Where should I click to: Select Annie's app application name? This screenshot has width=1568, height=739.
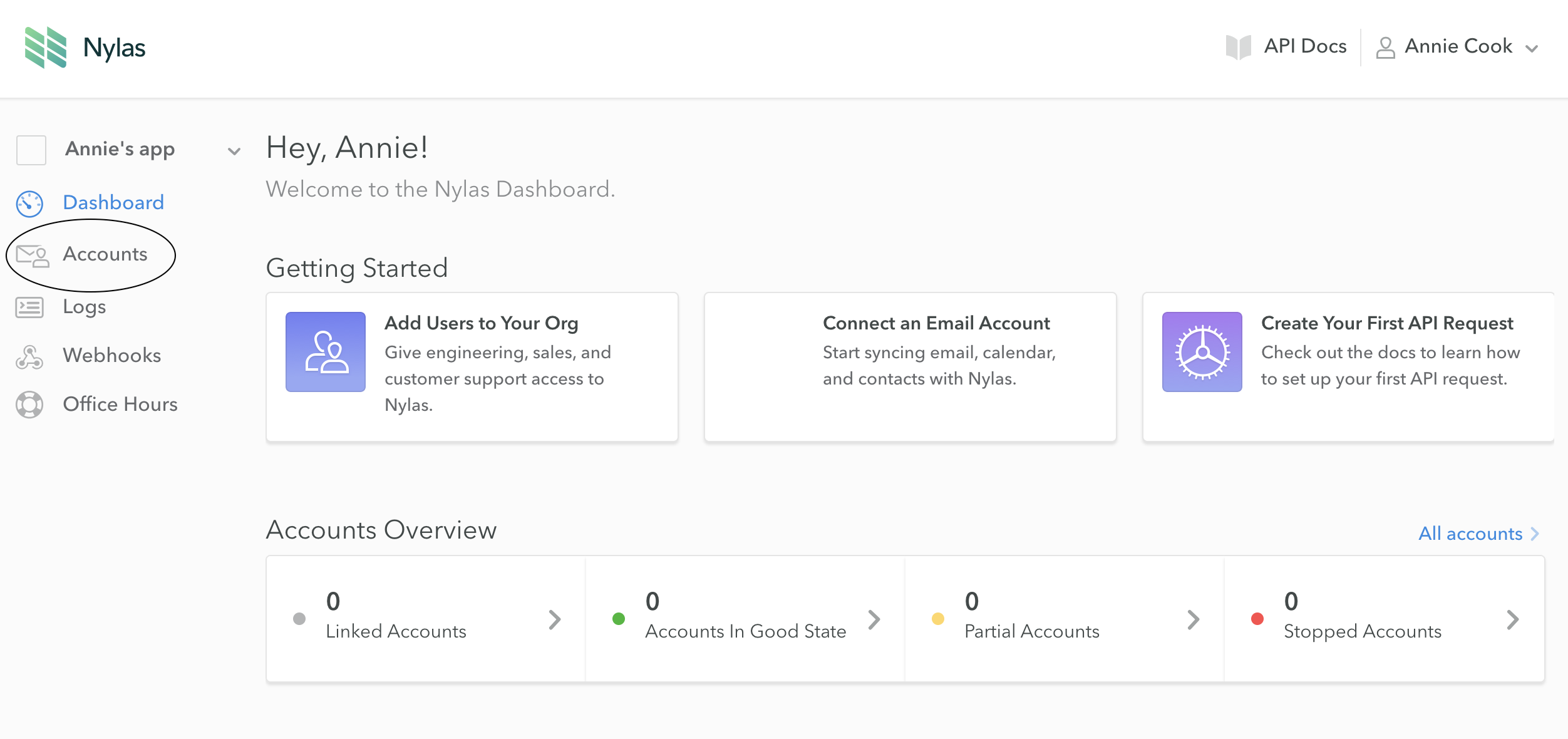click(x=120, y=149)
